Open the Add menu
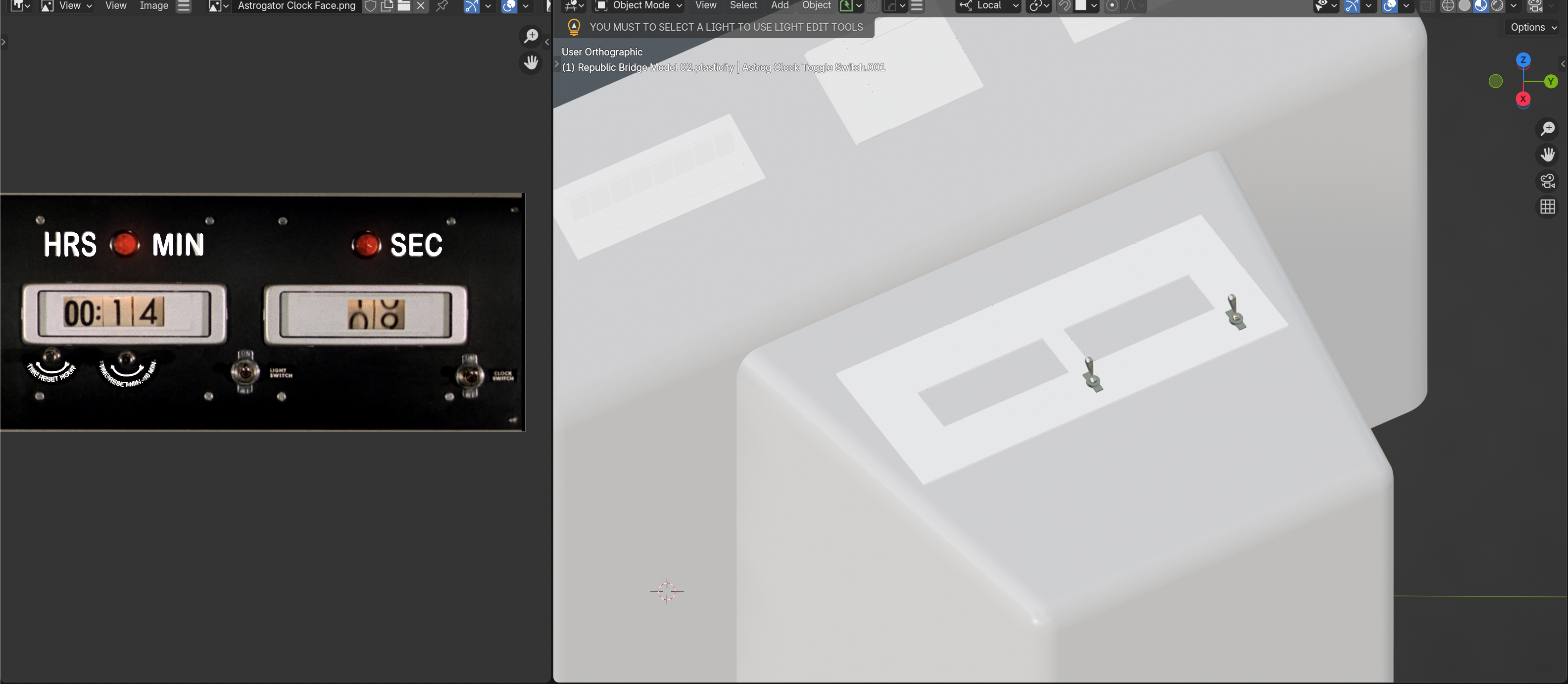This screenshot has height=684, width=1568. tap(780, 5)
